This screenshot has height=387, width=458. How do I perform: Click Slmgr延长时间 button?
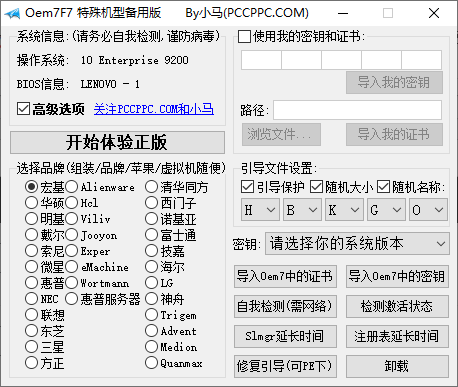coord(285,336)
